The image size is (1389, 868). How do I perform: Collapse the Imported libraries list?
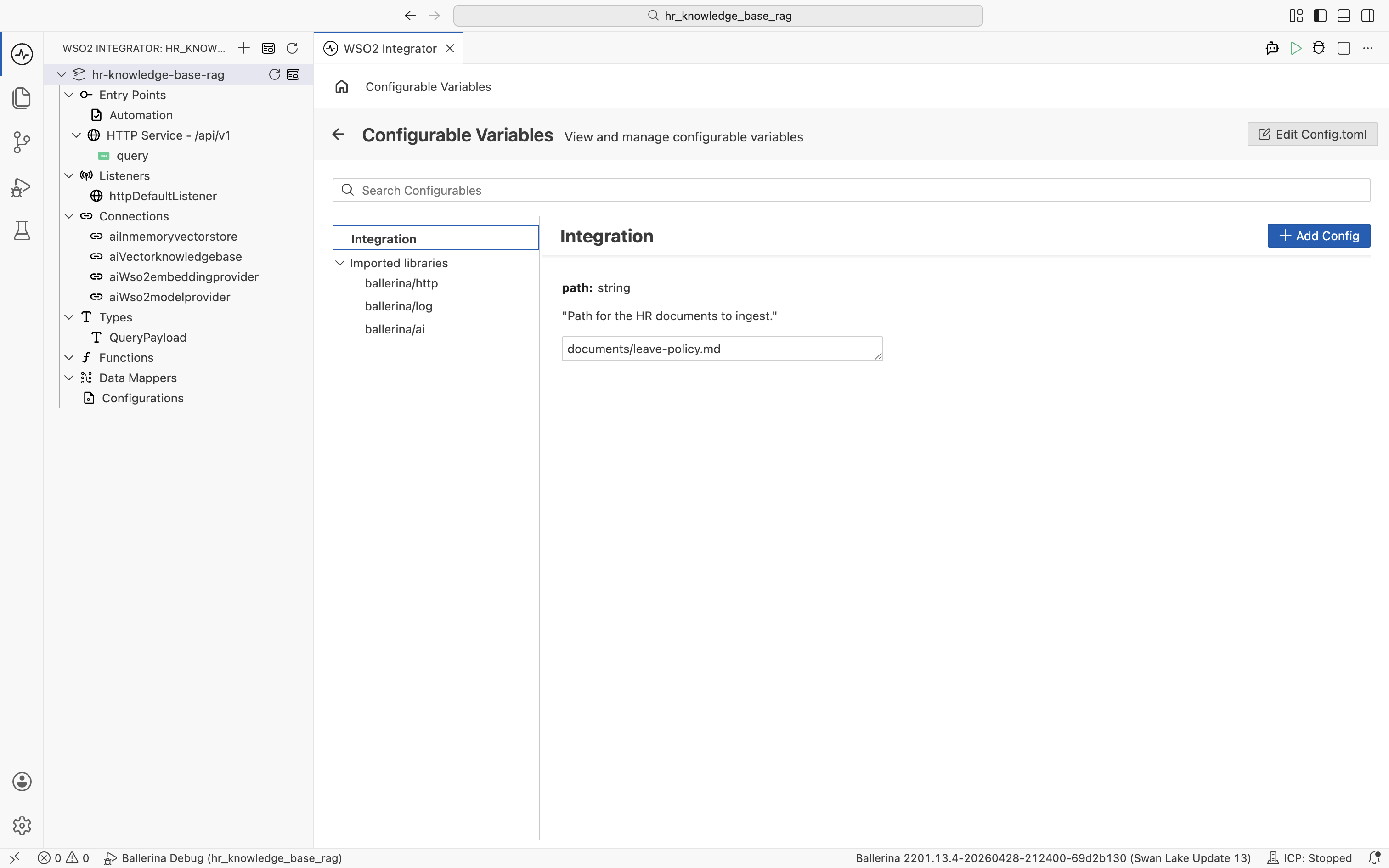coord(340,263)
